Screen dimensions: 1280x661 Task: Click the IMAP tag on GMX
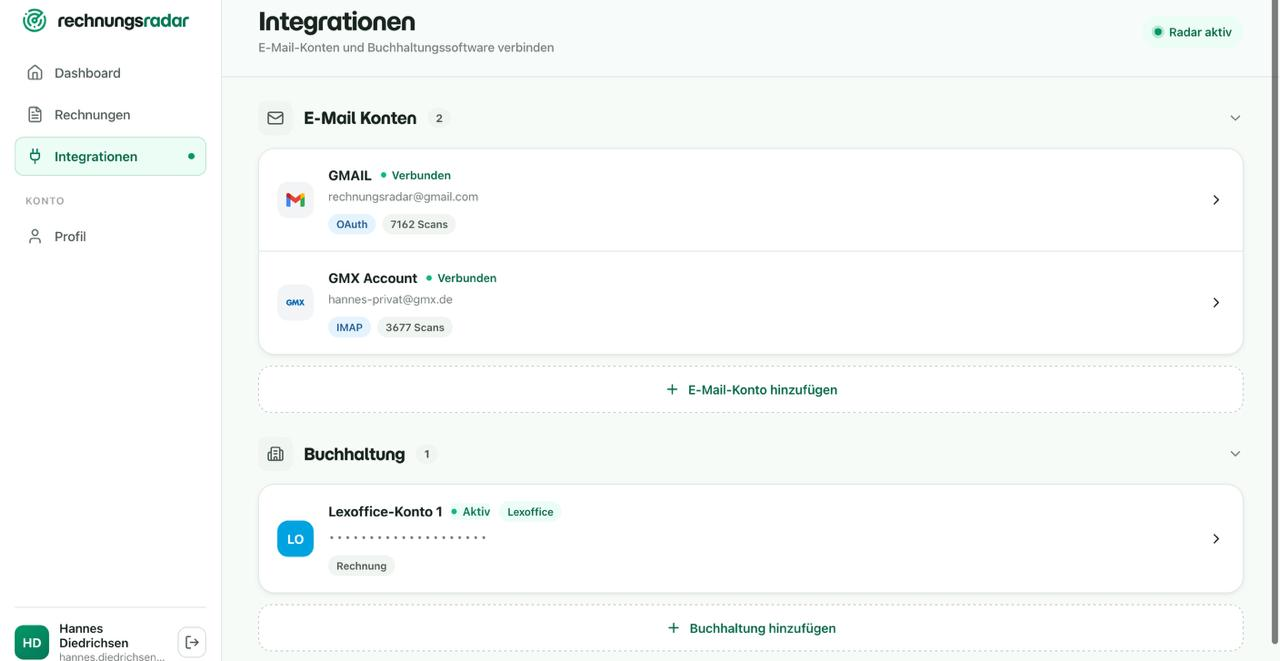point(349,327)
